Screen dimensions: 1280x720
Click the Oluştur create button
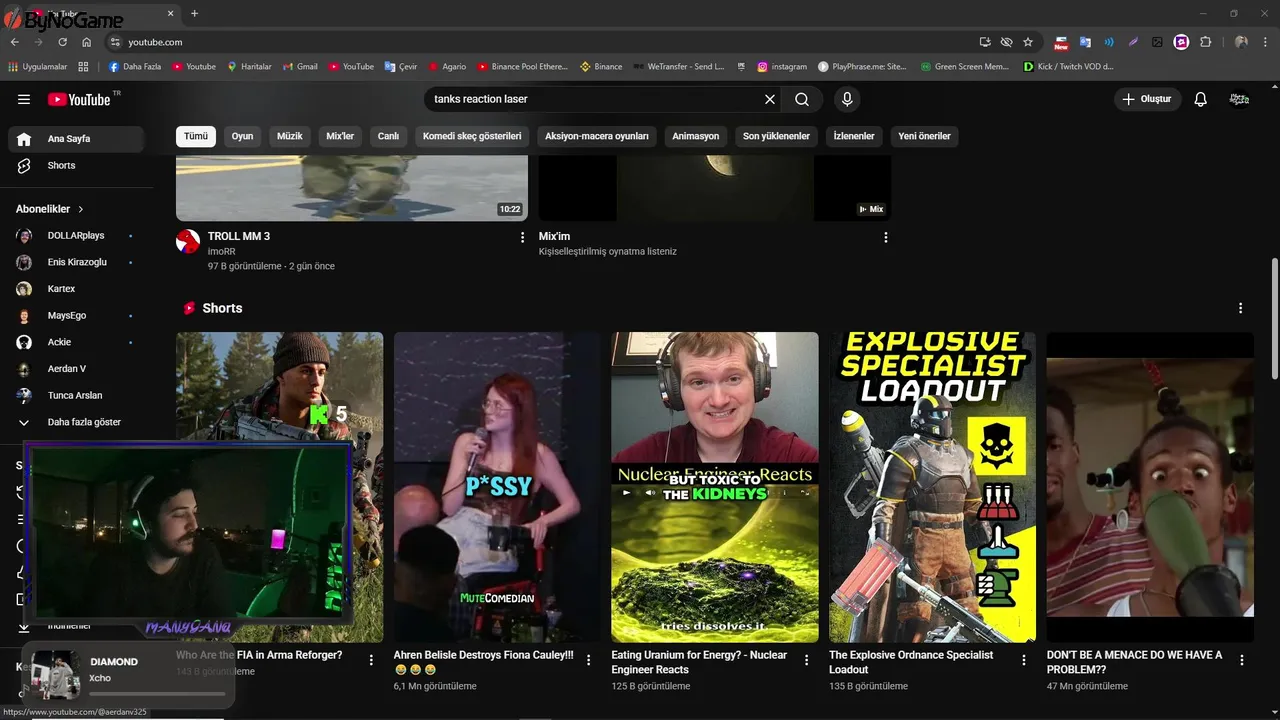coord(1148,99)
